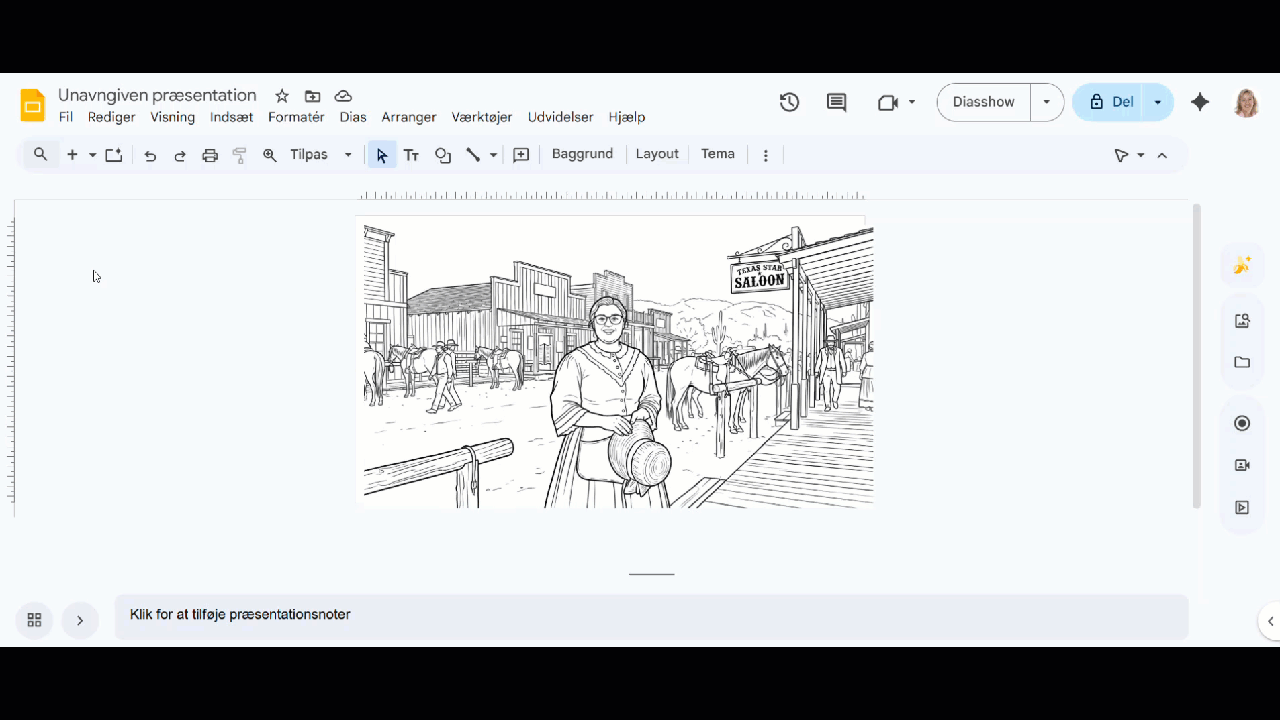Click the Gemini sparkle icon
The width and height of the screenshot is (1280, 720).
[1200, 102]
